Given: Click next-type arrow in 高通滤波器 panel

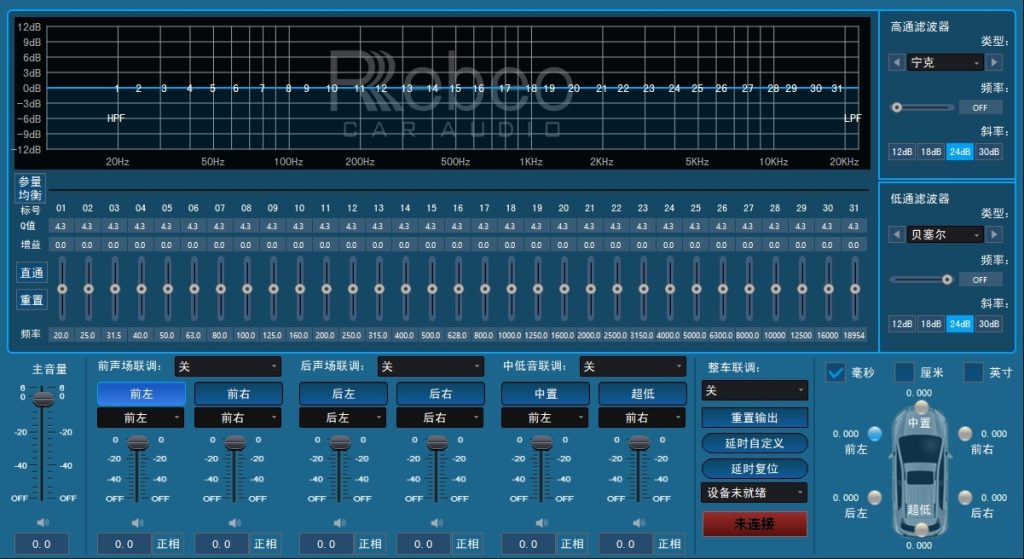Looking at the screenshot, I should tap(994, 63).
